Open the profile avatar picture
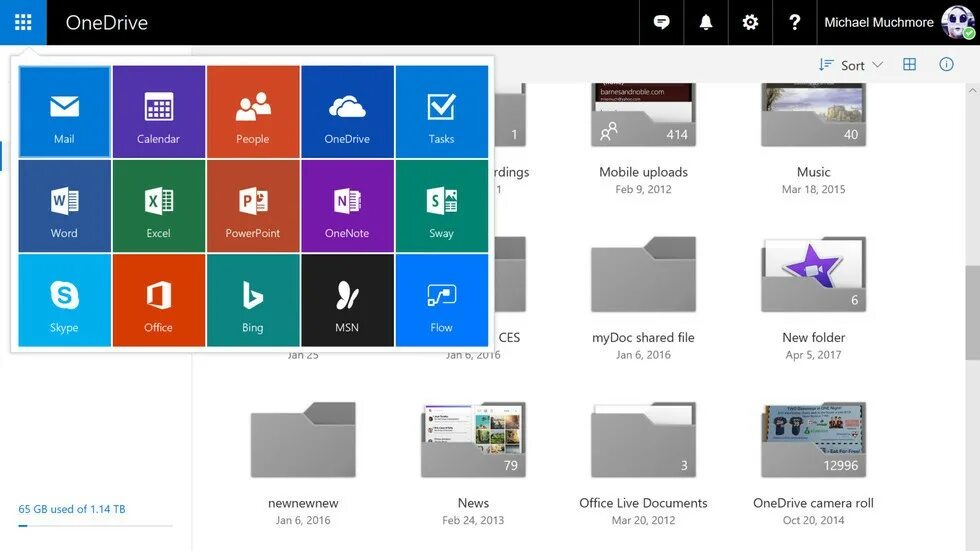 [x=958, y=22]
